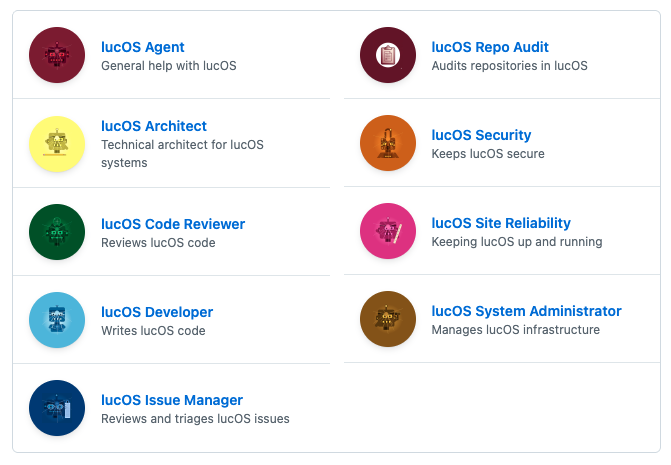Click the lucOS Architect yellow robot avatar
The height and width of the screenshot is (465, 671).
[x=57, y=144]
